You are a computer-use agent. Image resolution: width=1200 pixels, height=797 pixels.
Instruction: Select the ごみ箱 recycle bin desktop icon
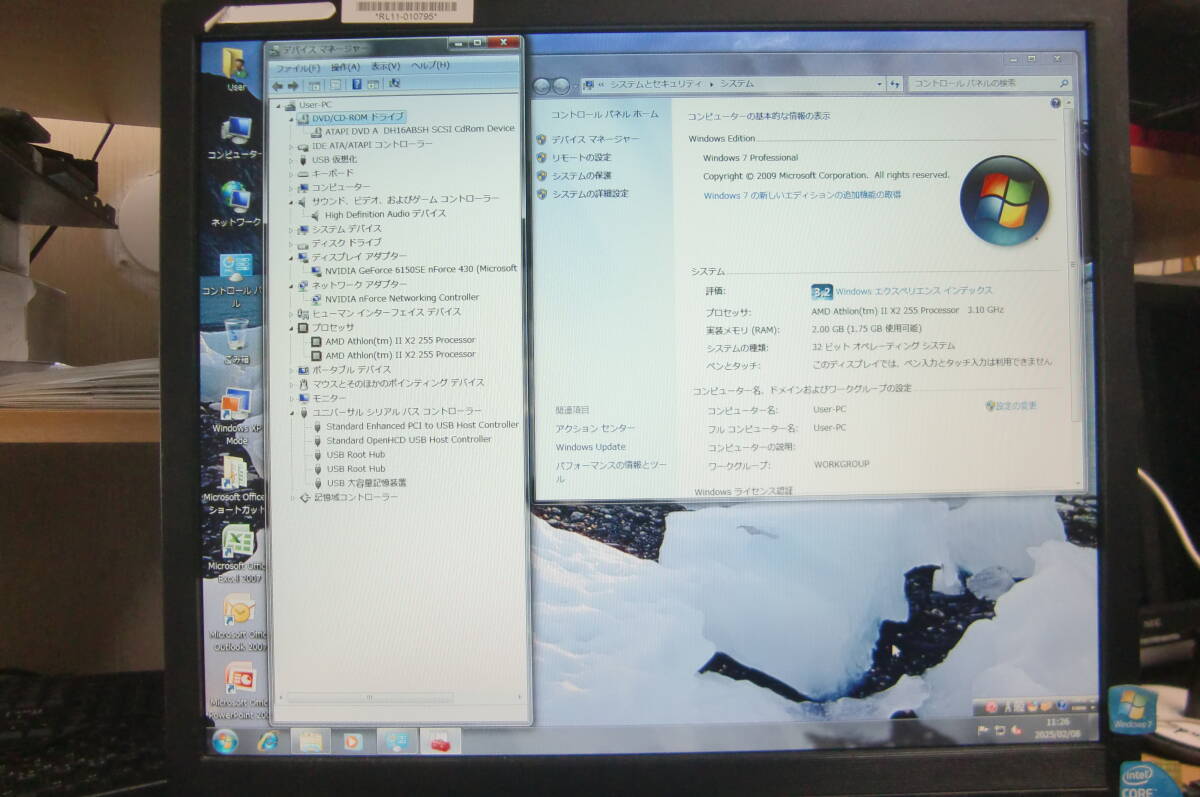236,340
